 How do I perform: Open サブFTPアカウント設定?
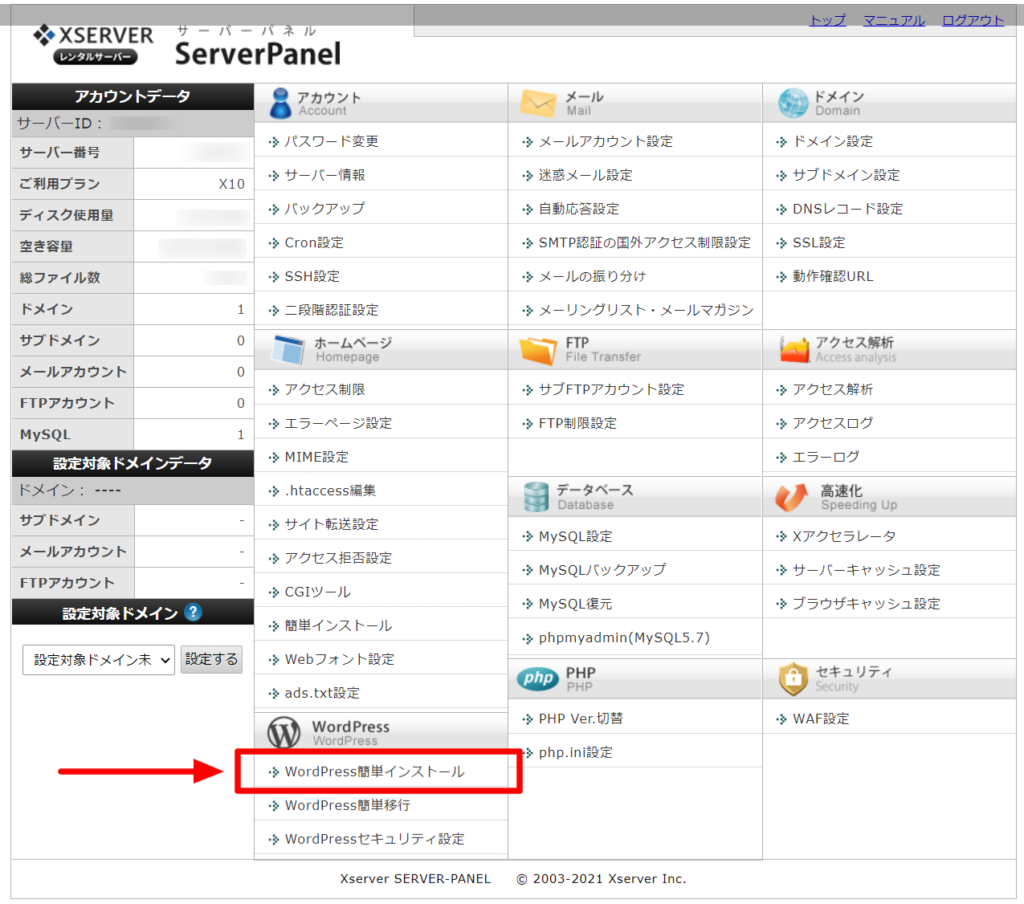click(611, 389)
